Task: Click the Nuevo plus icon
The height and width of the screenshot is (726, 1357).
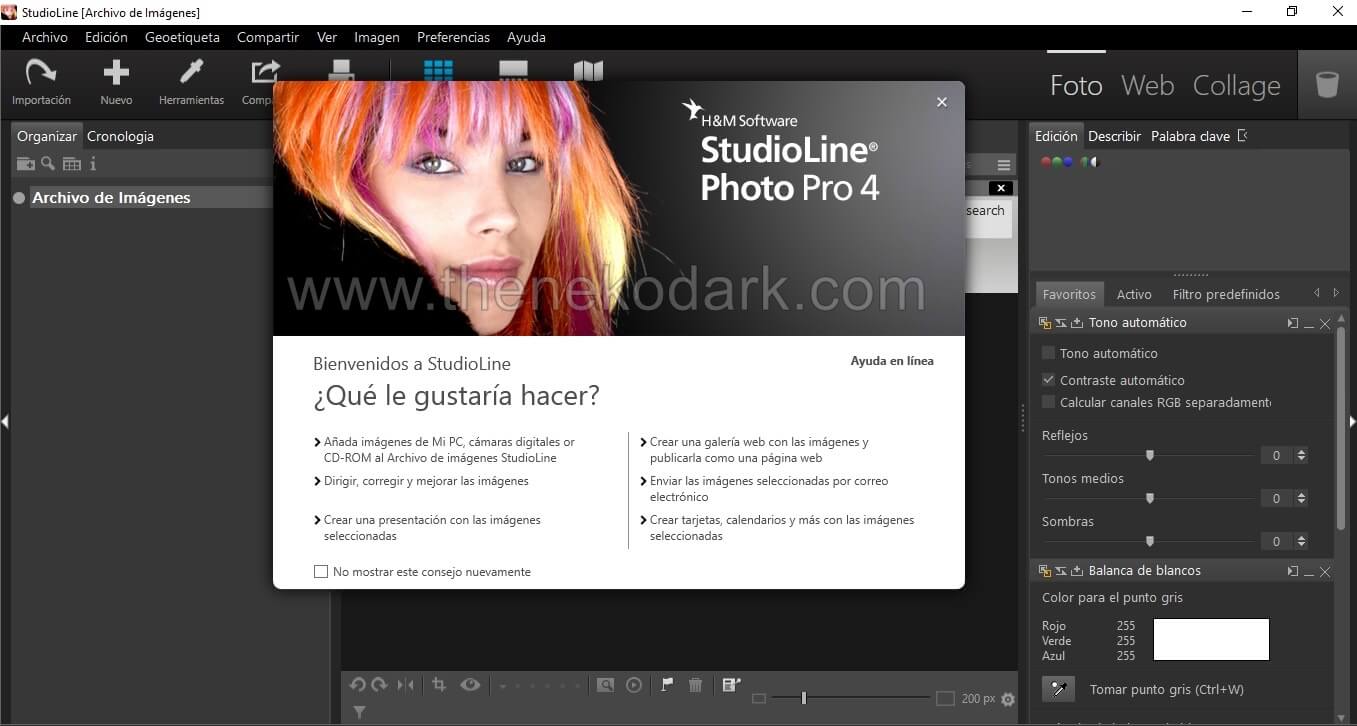Action: [116, 73]
